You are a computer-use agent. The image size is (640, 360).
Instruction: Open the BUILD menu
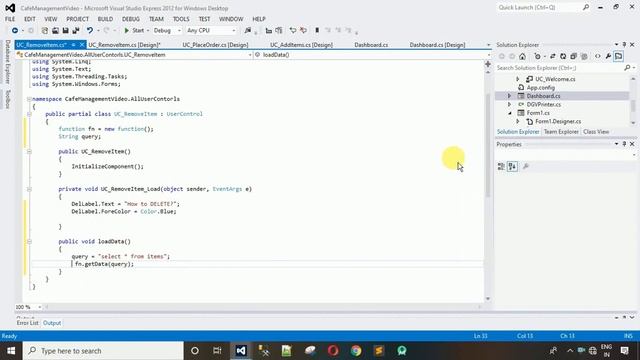point(105,19)
